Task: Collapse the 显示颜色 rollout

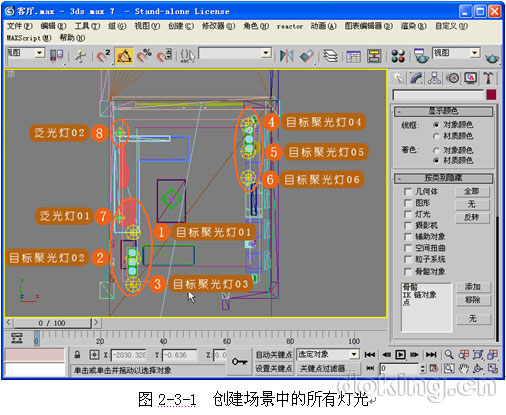Action: pos(443,111)
